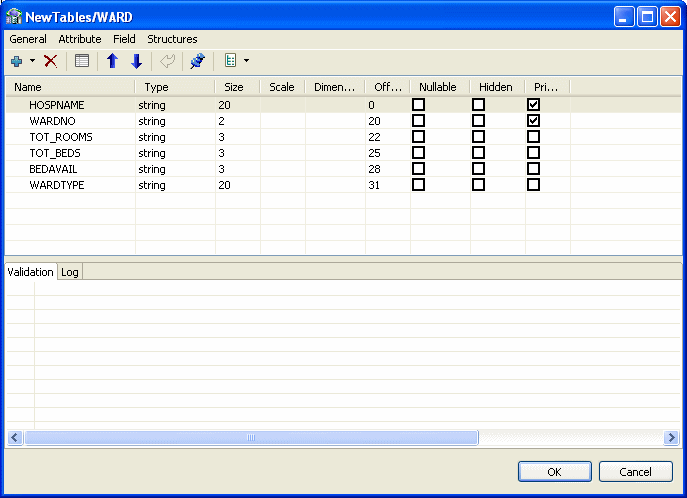Check the Primary checkbox for WARDTYPE
687x498 pixels.
point(533,185)
